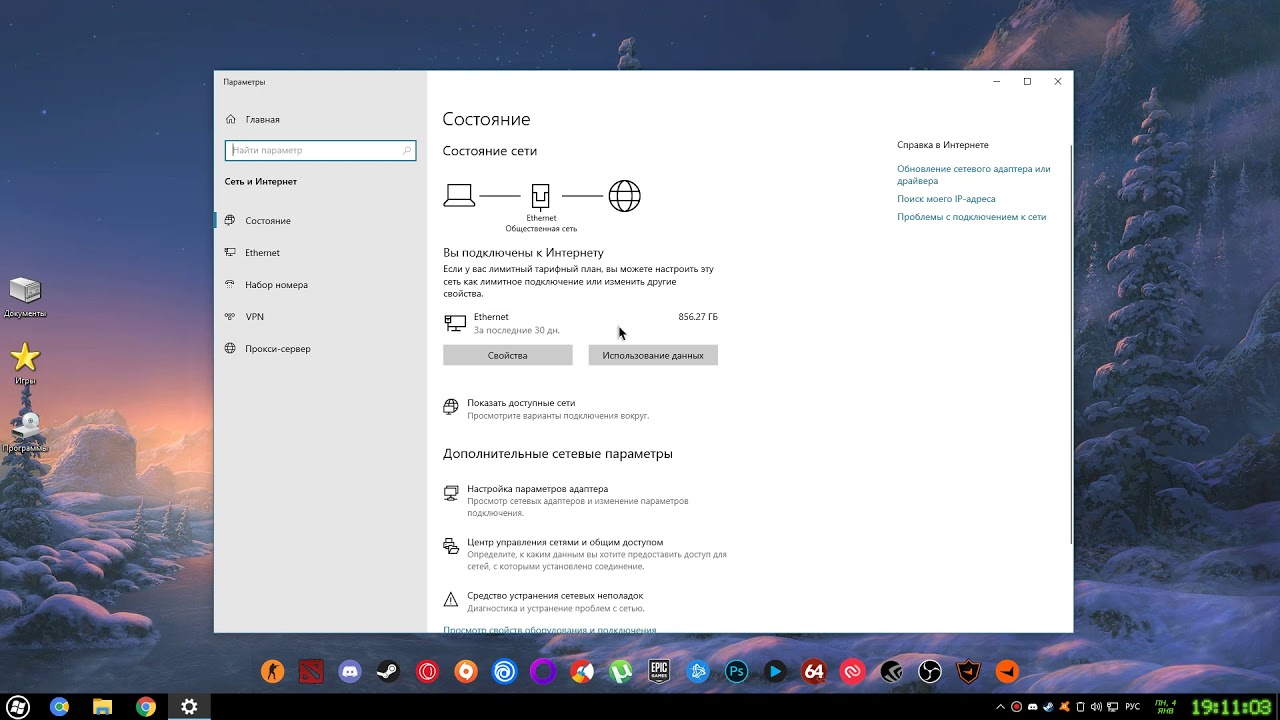Open Набор номера in the sidebar
The width and height of the screenshot is (1280, 720).
click(x=267, y=285)
